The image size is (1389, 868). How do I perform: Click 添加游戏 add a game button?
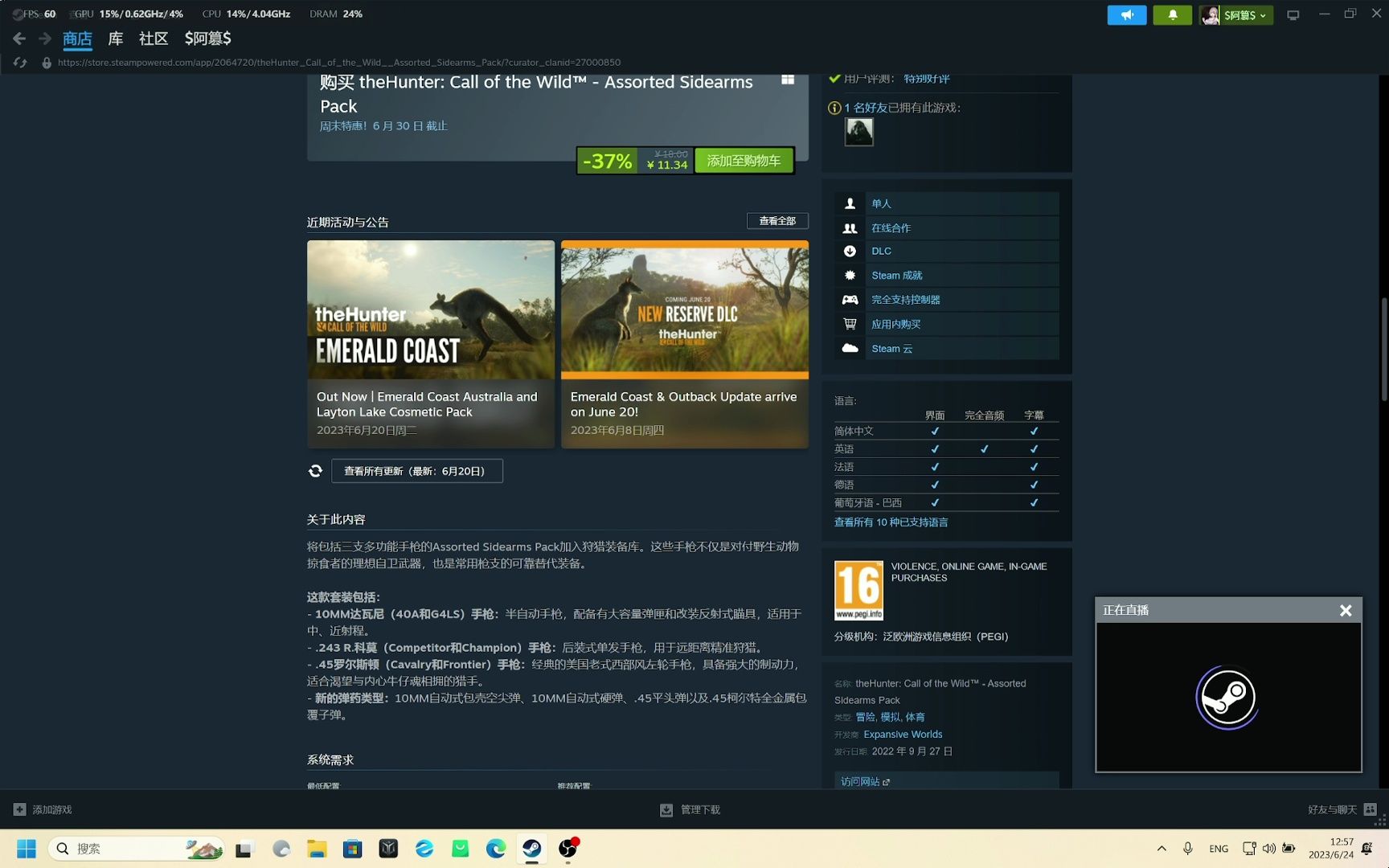(43, 809)
